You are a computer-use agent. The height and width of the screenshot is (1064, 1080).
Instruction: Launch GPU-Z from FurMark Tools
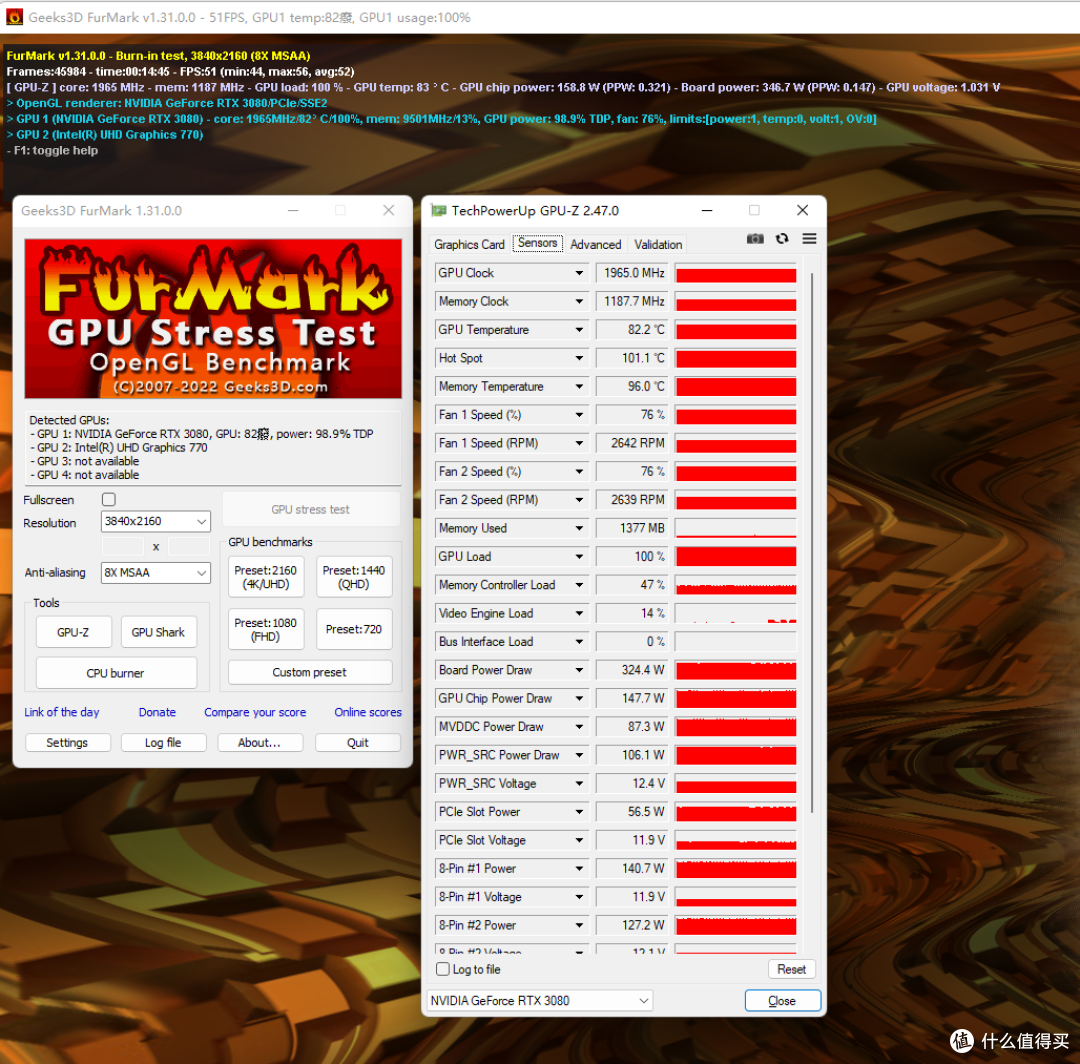73,632
